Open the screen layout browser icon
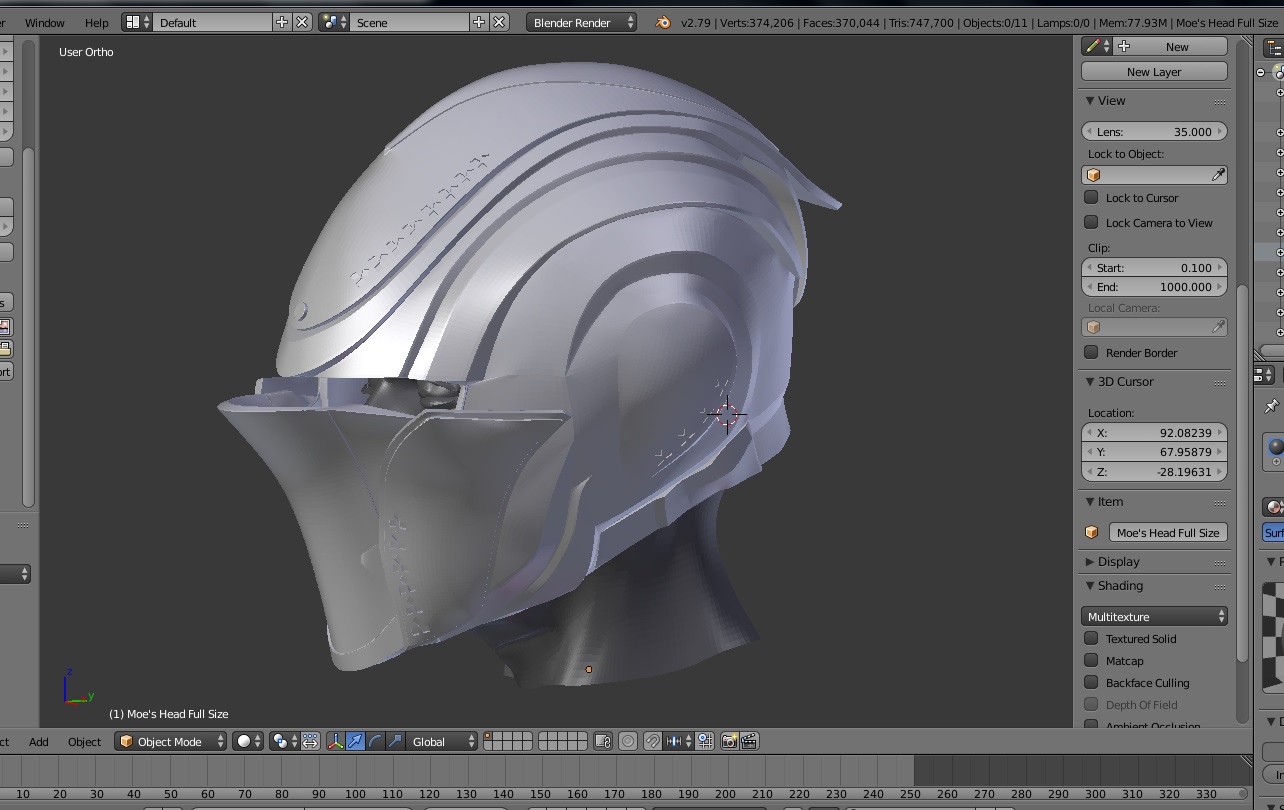 tap(138, 22)
